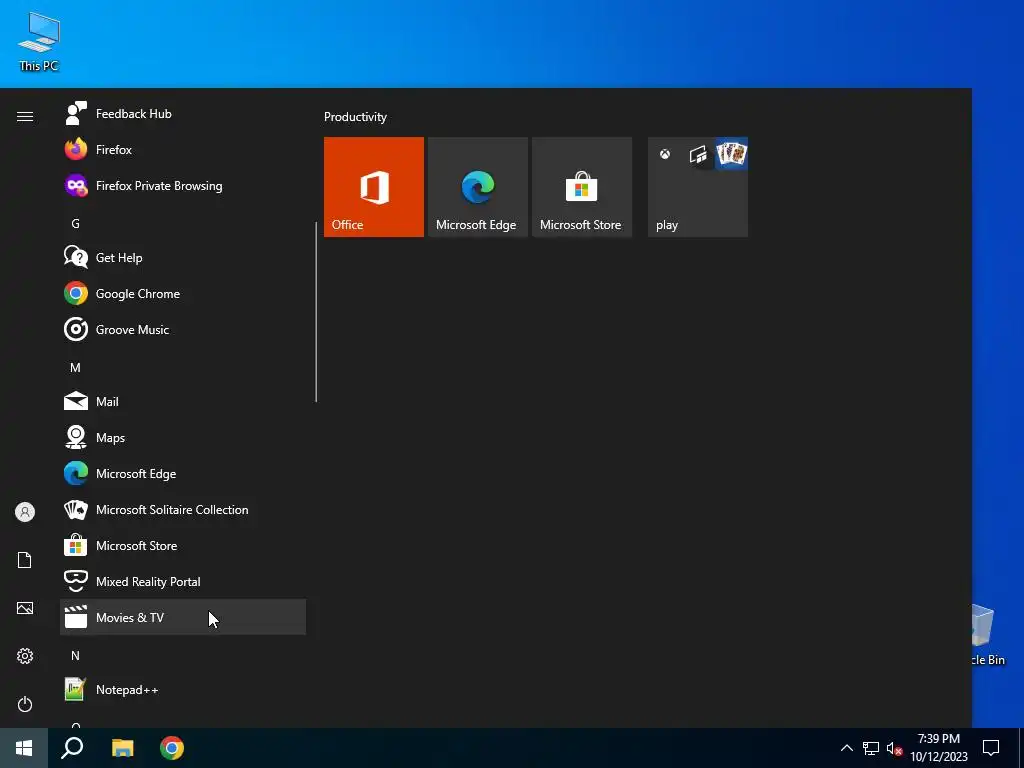1024x768 pixels.
Task: Click the Office tile
Action: (374, 187)
